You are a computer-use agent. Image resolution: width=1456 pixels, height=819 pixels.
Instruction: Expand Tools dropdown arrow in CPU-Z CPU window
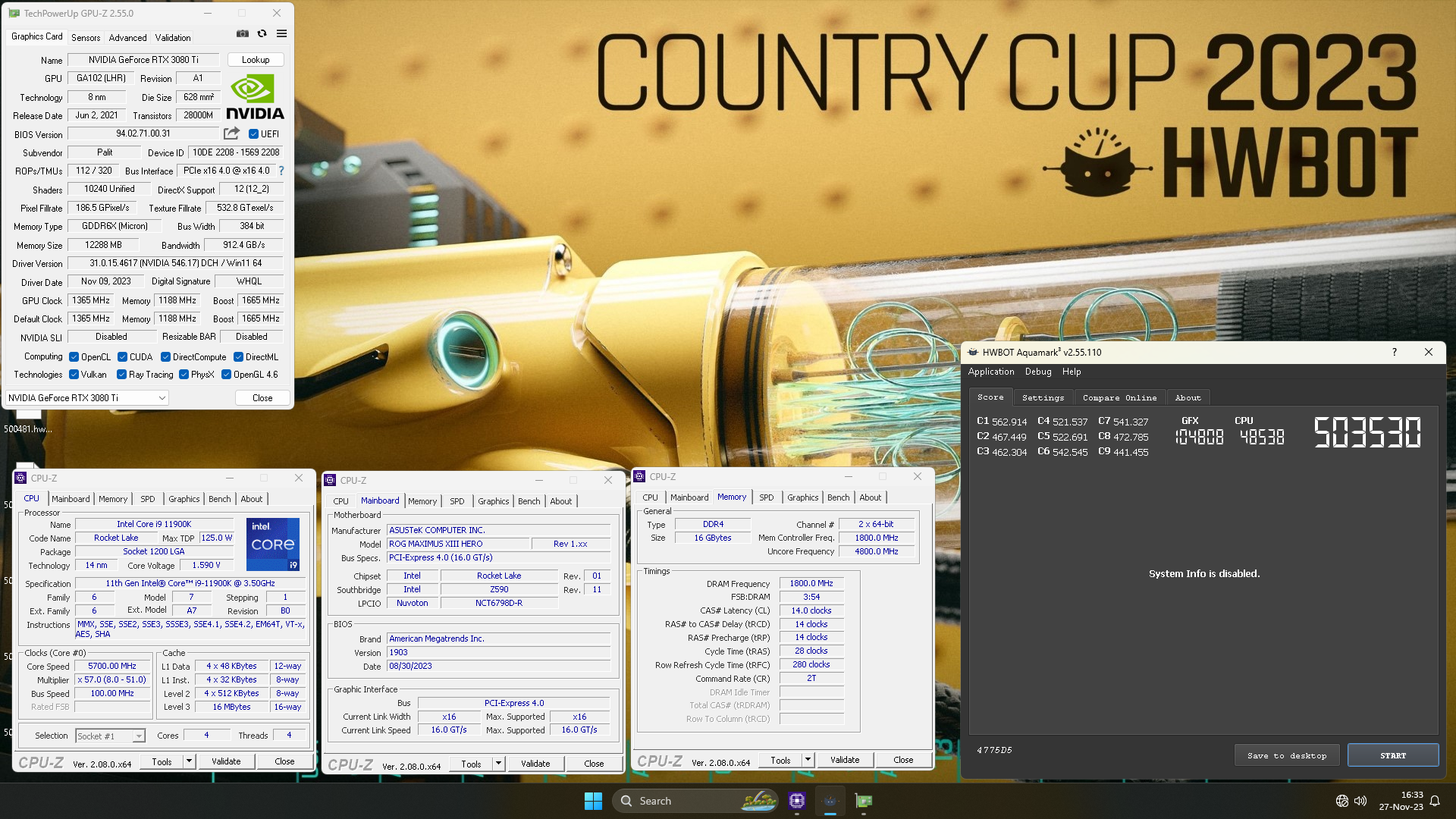point(189,761)
